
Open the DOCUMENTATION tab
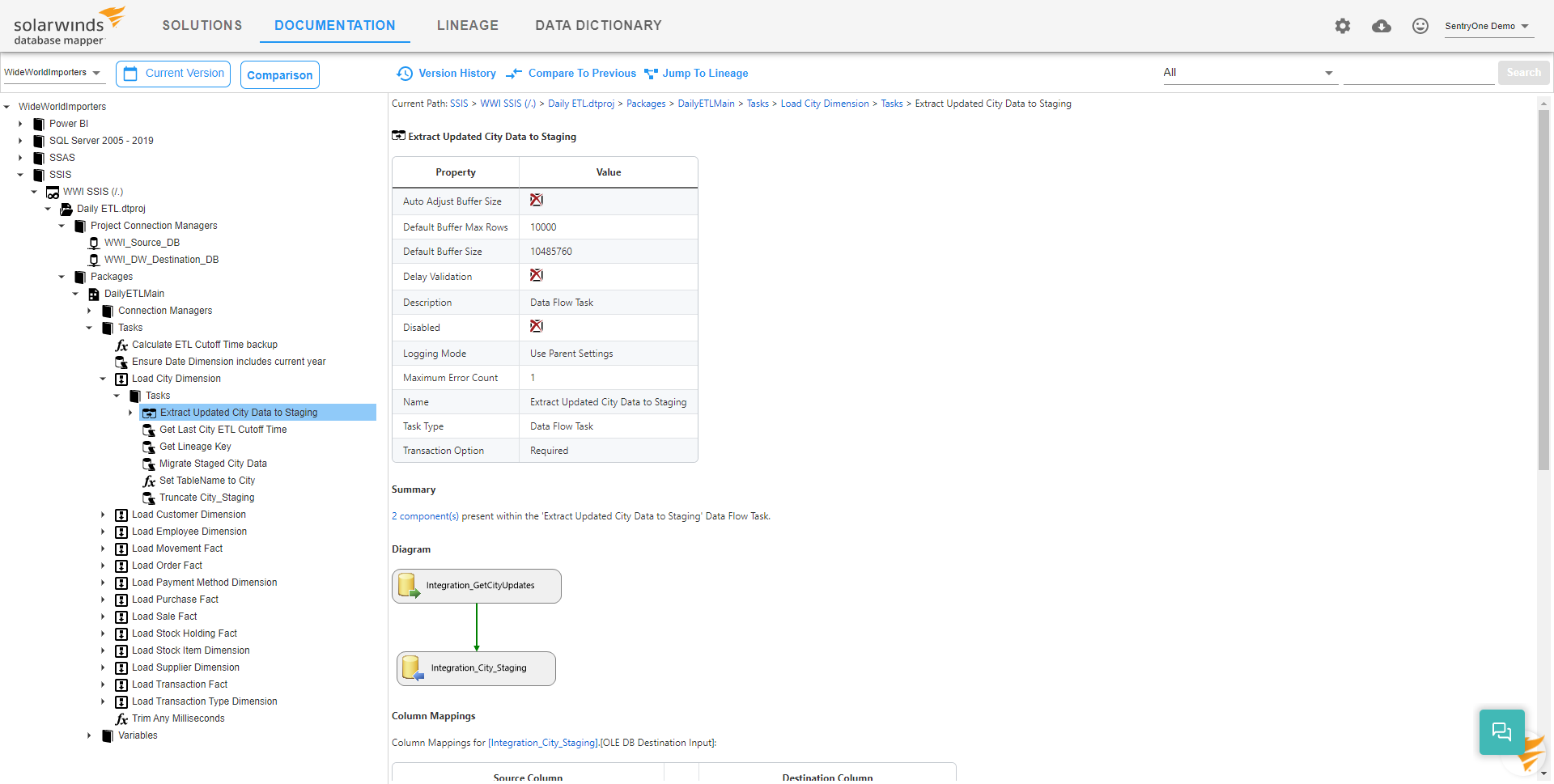coord(335,25)
